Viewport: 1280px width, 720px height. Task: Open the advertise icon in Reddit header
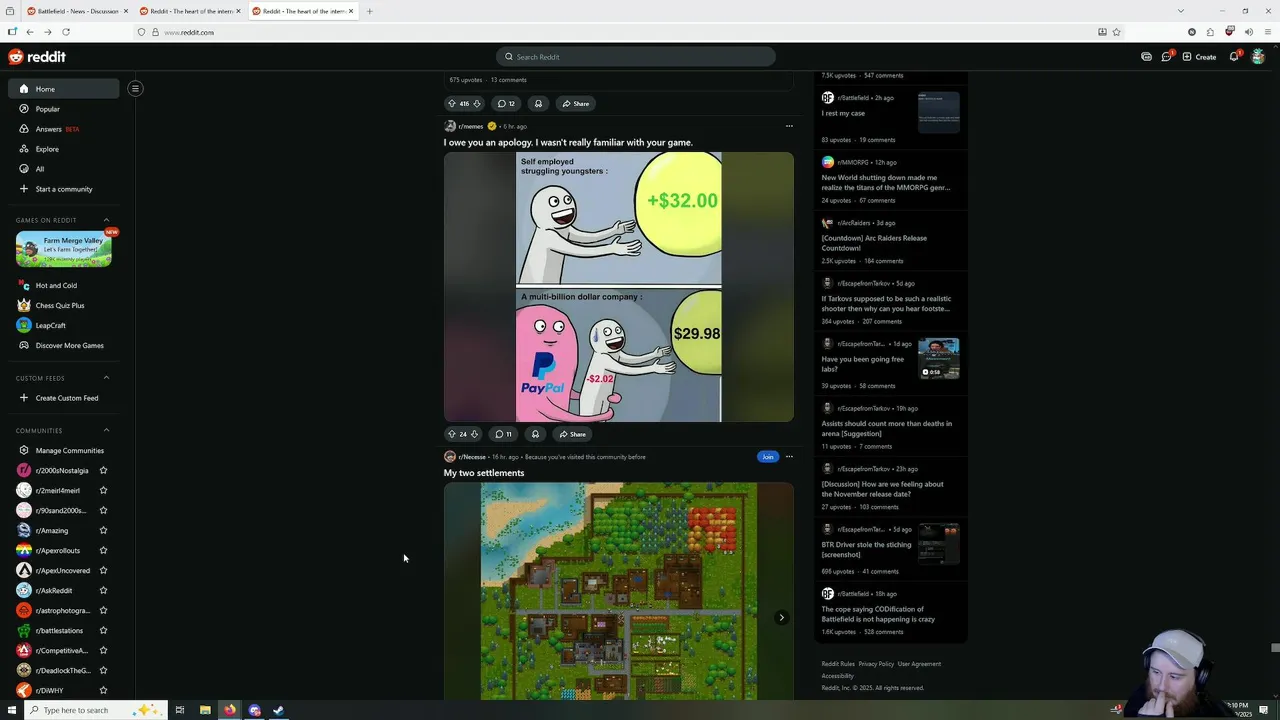click(1146, 57)
